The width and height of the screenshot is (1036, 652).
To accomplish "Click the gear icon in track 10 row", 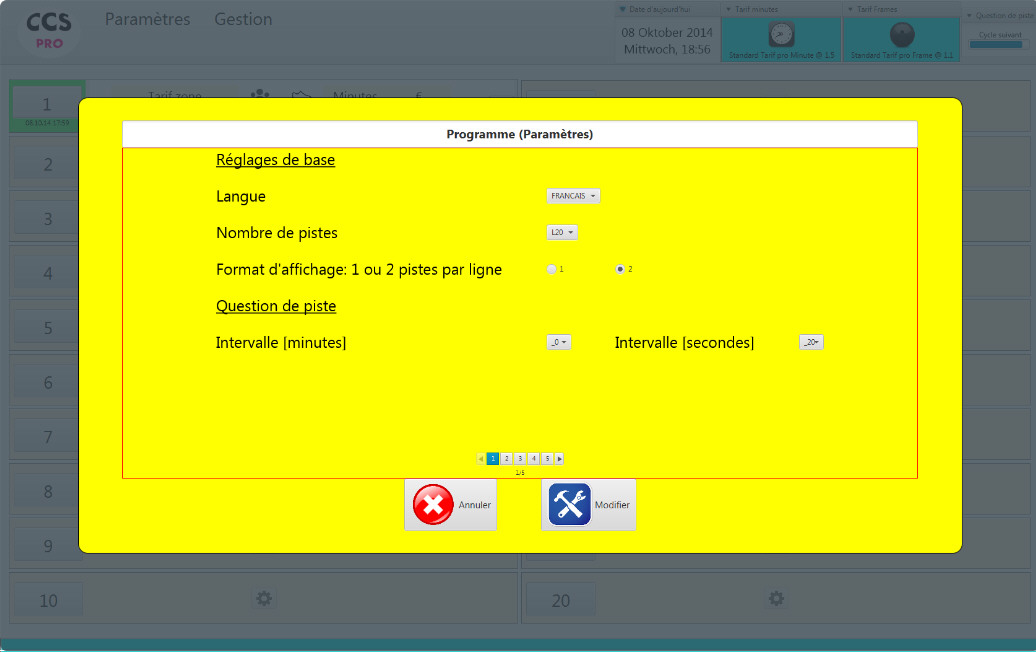I will coord(263,599).
